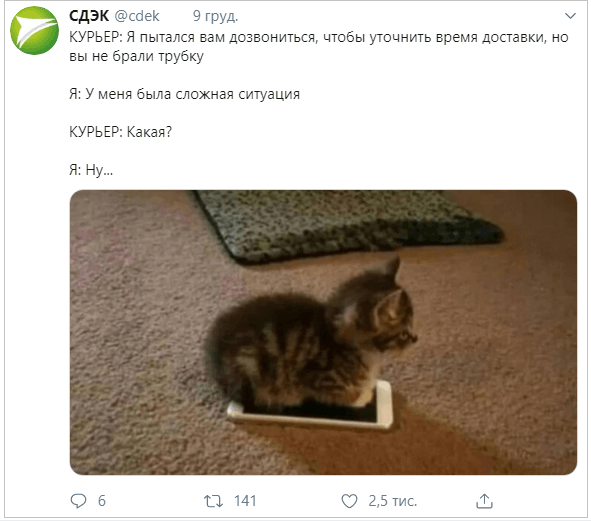Image resolution: width=591 pixels, height=521 pixels.
Task: Click the retweet count 141
Action: point(245,501)
